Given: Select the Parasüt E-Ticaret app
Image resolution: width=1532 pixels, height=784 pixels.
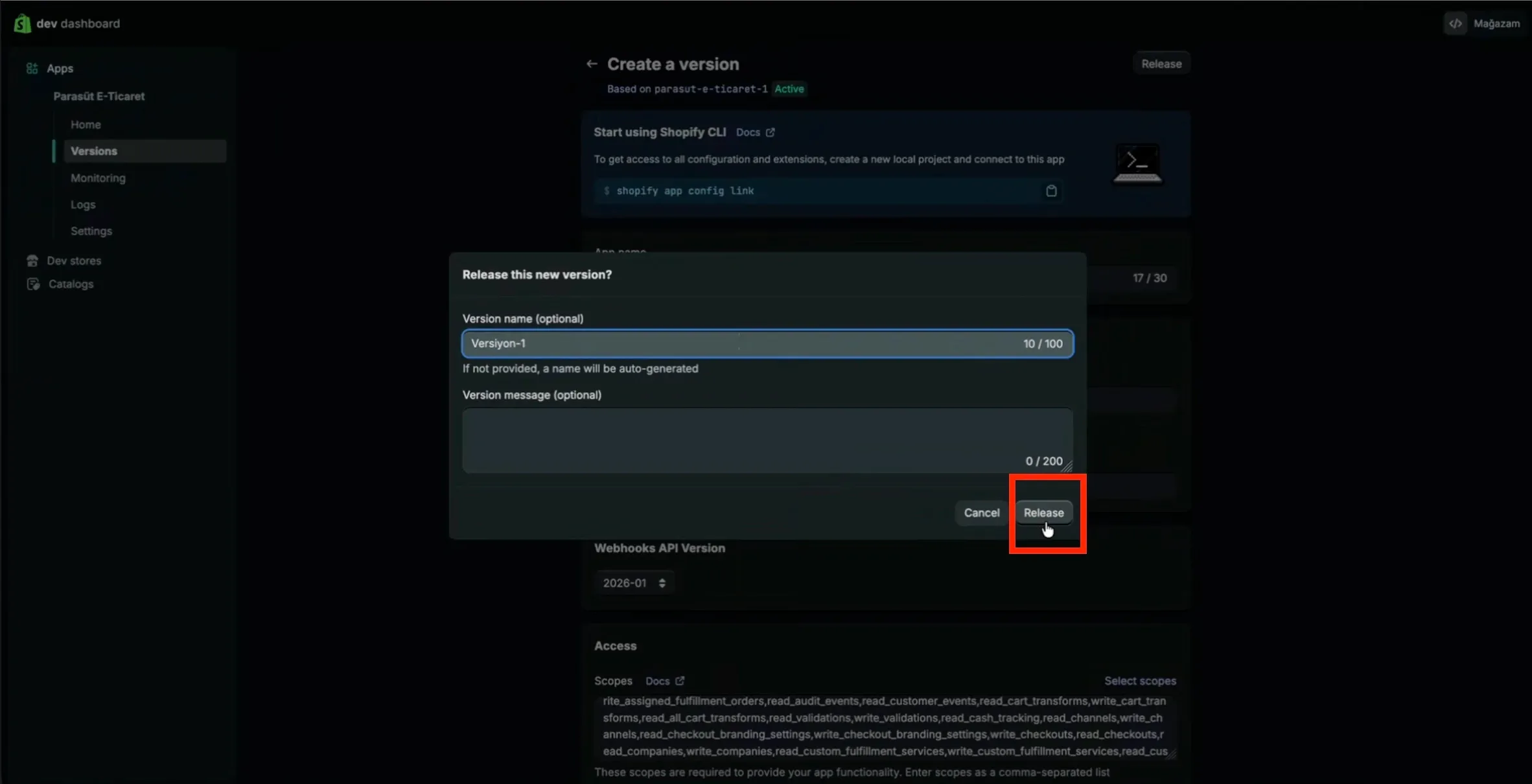Looking at the screenshot, I should tap(99, 96).
